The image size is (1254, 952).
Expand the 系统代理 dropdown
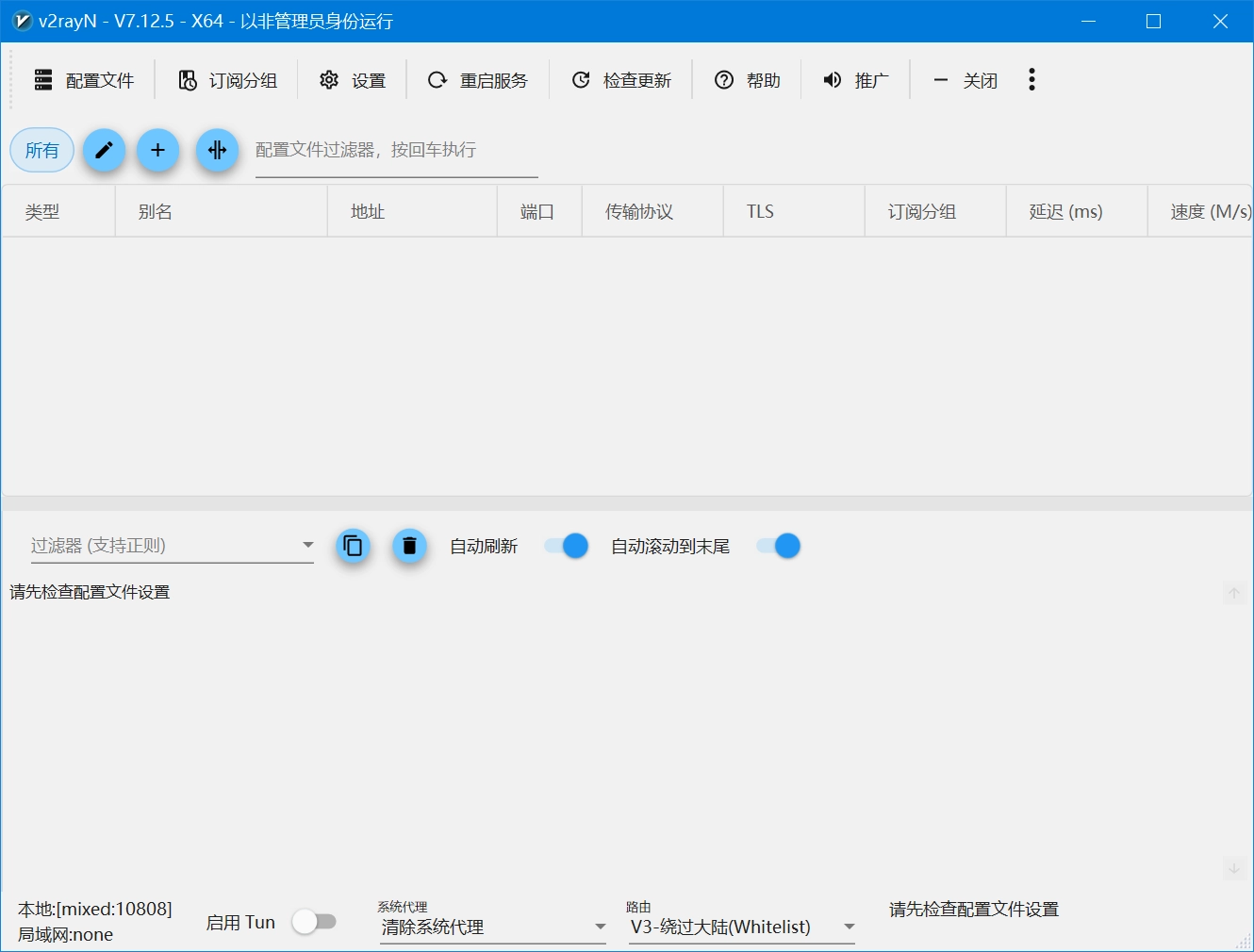coord(492,927)
